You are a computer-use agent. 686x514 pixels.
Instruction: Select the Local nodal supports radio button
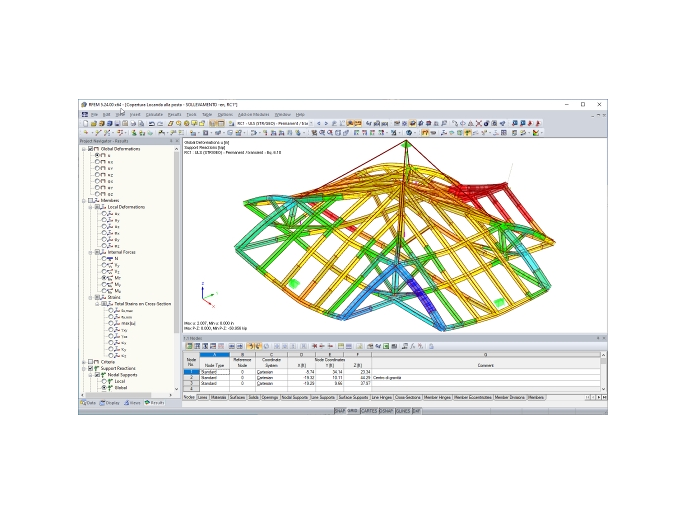tap(104, 381)
